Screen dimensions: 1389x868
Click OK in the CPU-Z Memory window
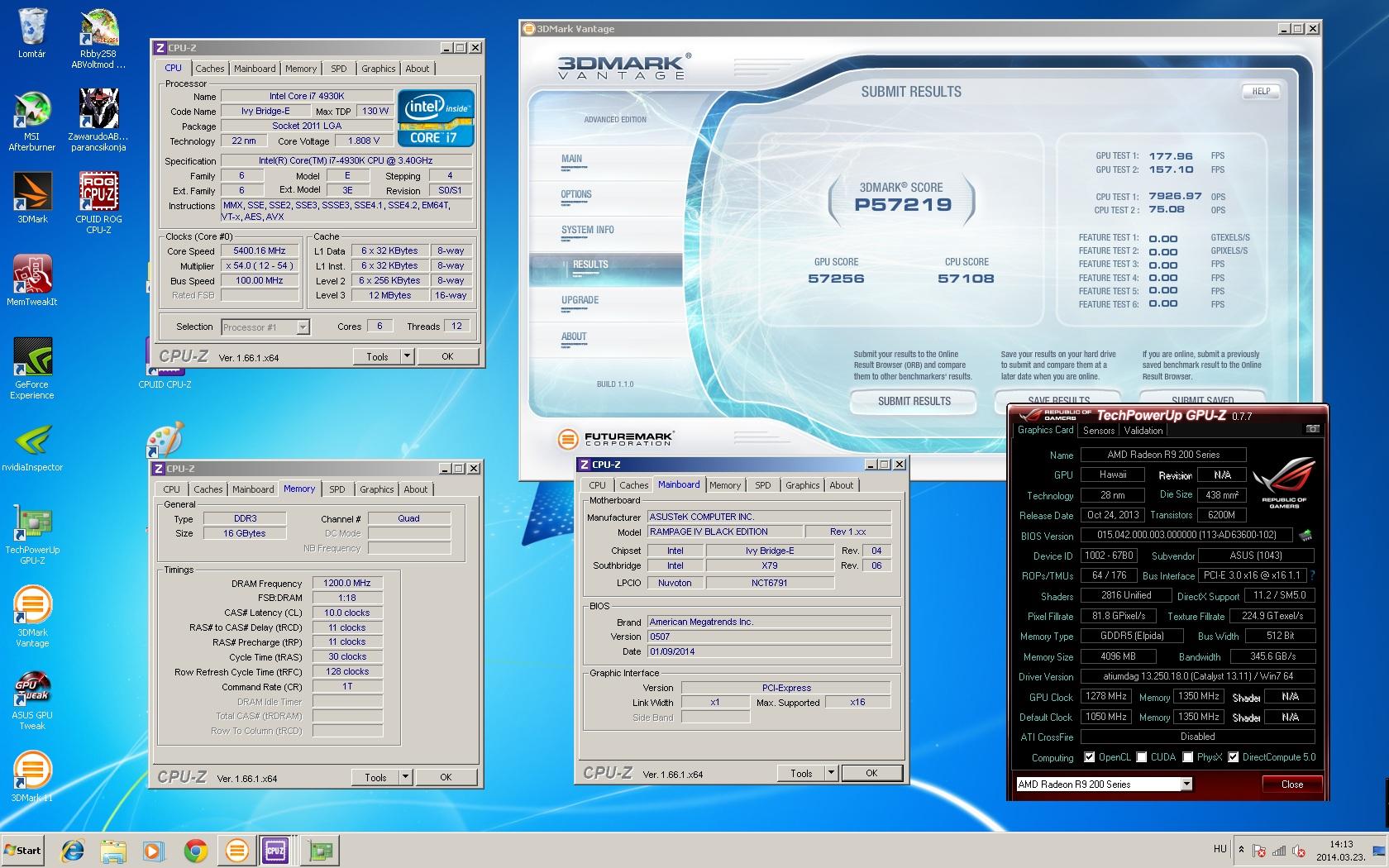click(x=446, y=777)
